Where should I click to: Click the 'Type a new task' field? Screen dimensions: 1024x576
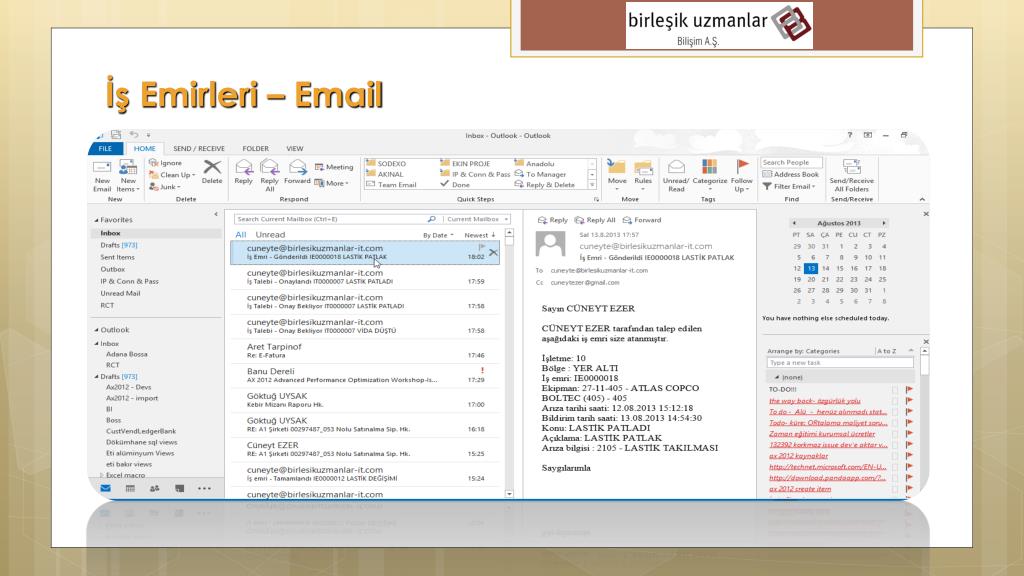coord(840,363)
